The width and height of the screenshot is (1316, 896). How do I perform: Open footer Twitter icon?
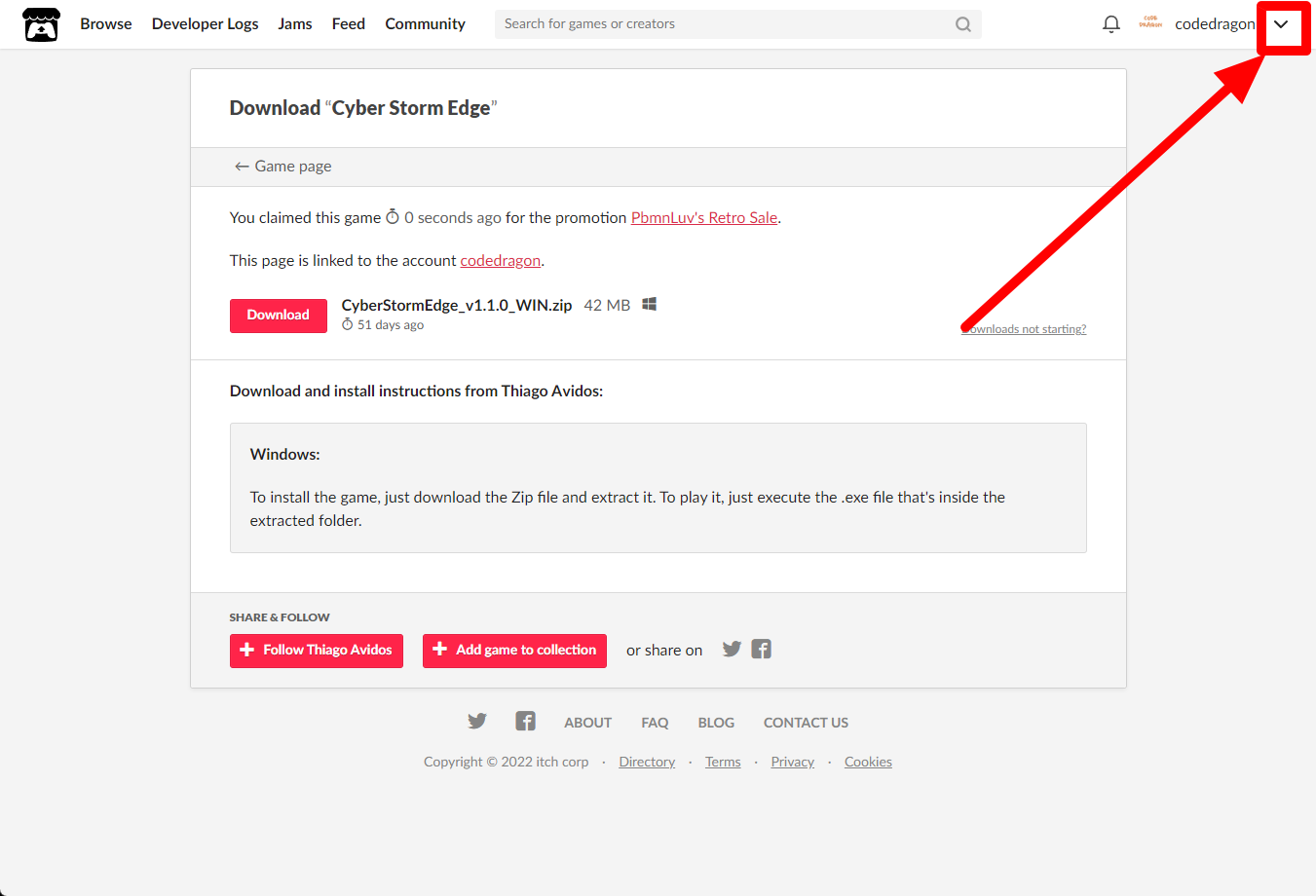coord(477,722)
